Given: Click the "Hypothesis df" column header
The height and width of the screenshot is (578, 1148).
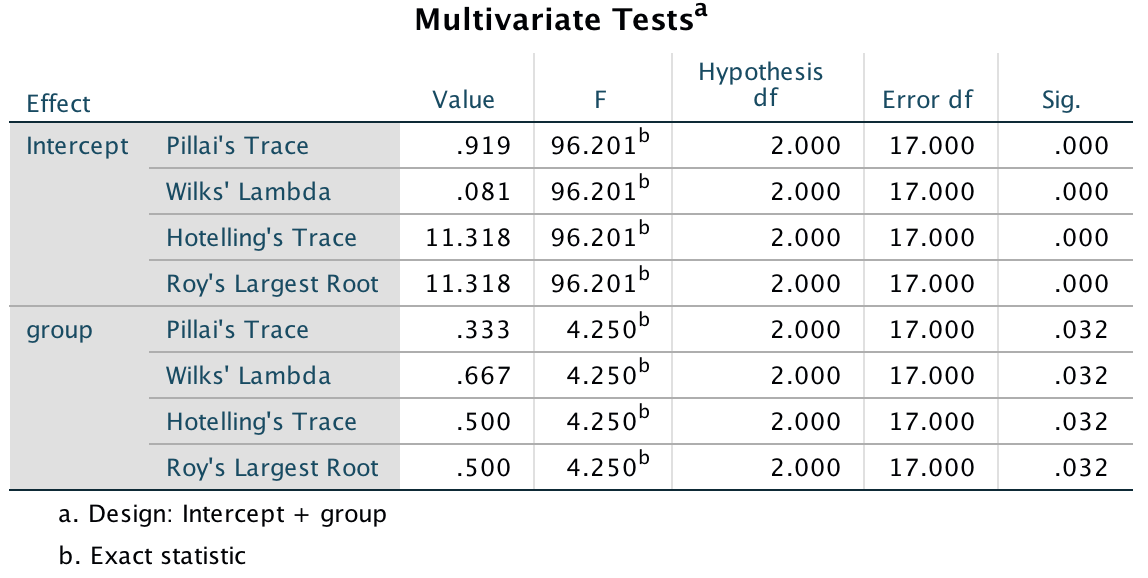Looking at the screenshot, I should [x=760, y=85].
